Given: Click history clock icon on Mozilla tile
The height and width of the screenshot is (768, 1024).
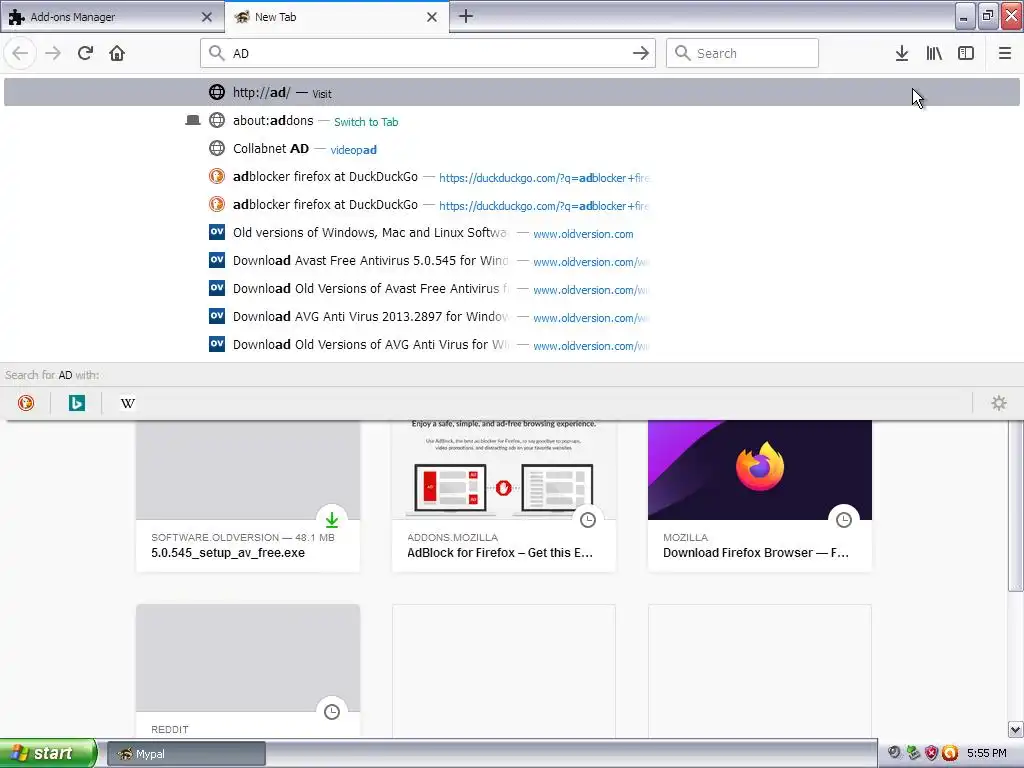Looking at the screenshot, I should click(x=844, y=520).
